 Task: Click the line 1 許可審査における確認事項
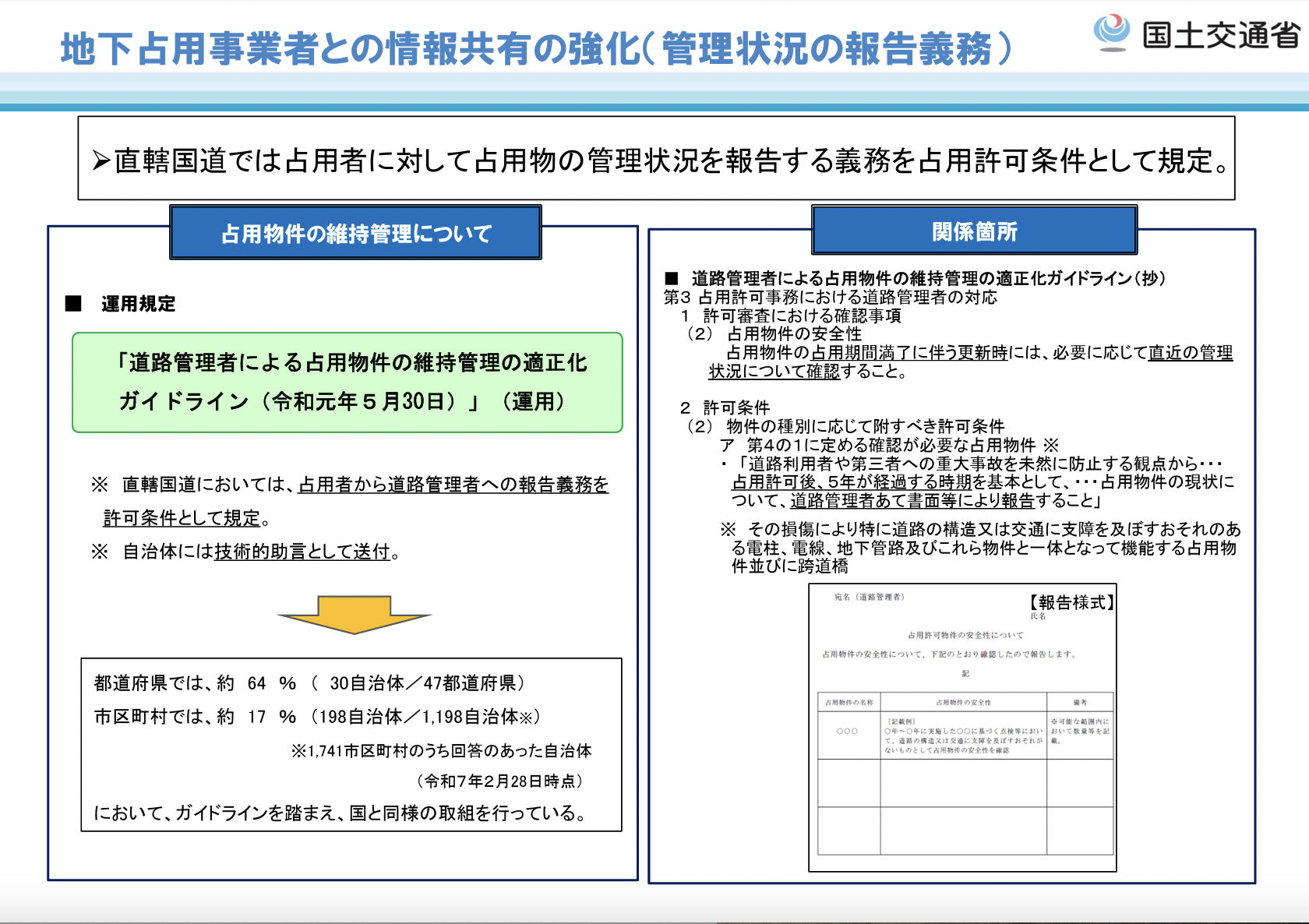[791, 316]
